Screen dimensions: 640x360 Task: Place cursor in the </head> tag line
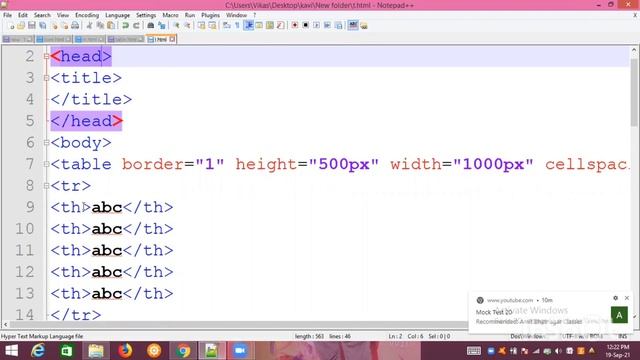click(86, 121)
